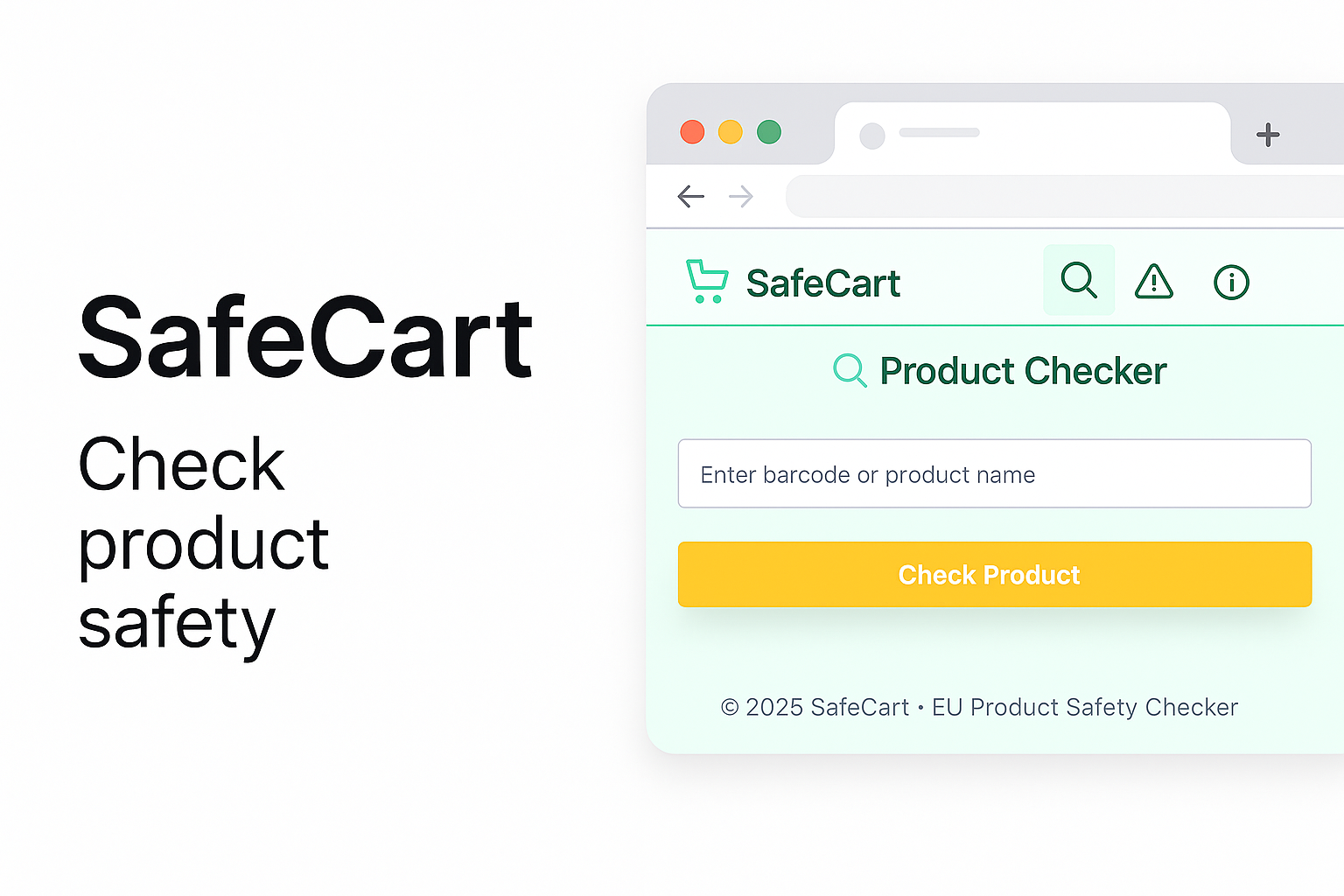Open the alerts warning triangle icon

pyautogui.click(x=1154, y=282)
